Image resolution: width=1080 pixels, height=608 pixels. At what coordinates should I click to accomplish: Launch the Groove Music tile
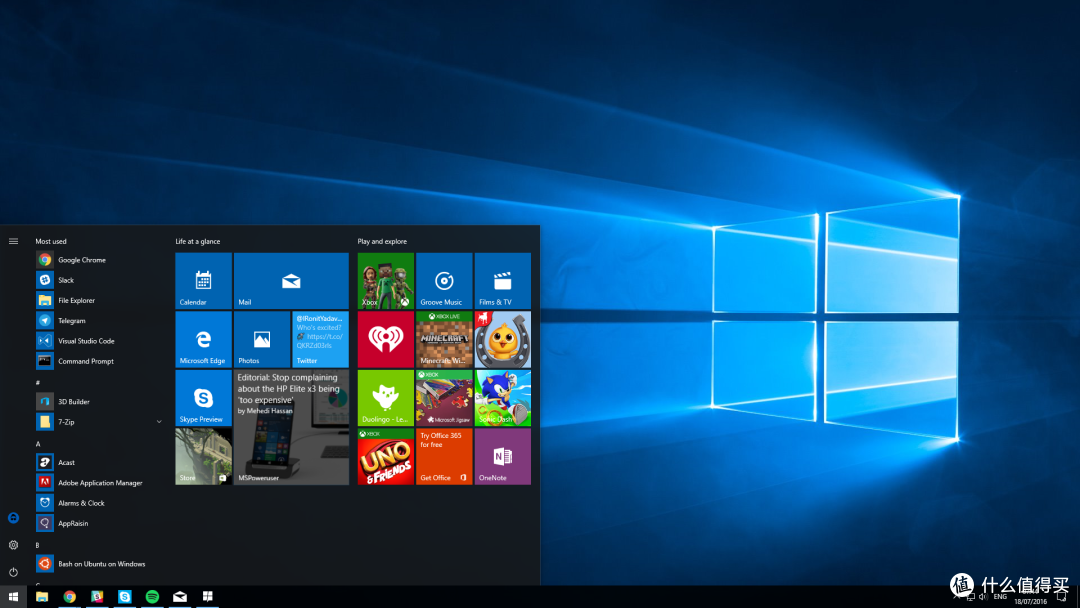click(444, 280)
